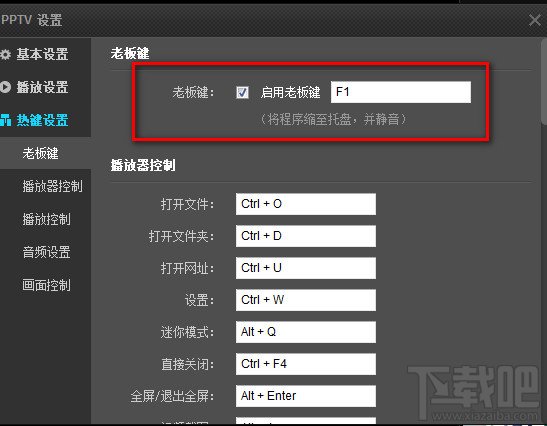Toggle the 启用老板键 checkbox
The width and height of the screenshot is (547, 426).
242,92
